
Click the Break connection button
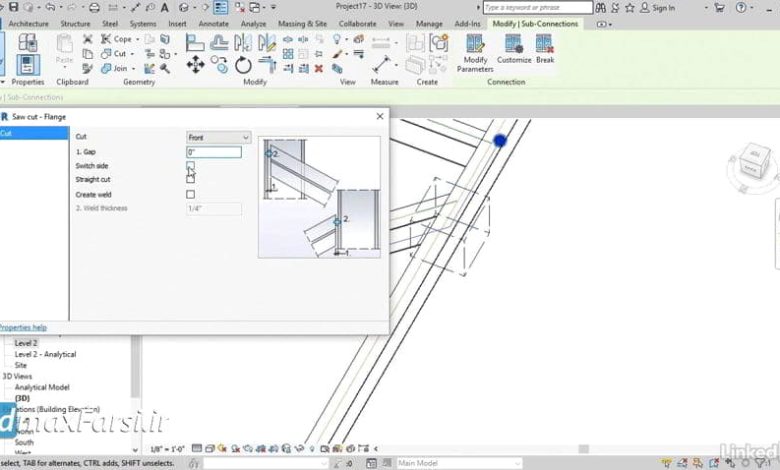click(545, 50)
